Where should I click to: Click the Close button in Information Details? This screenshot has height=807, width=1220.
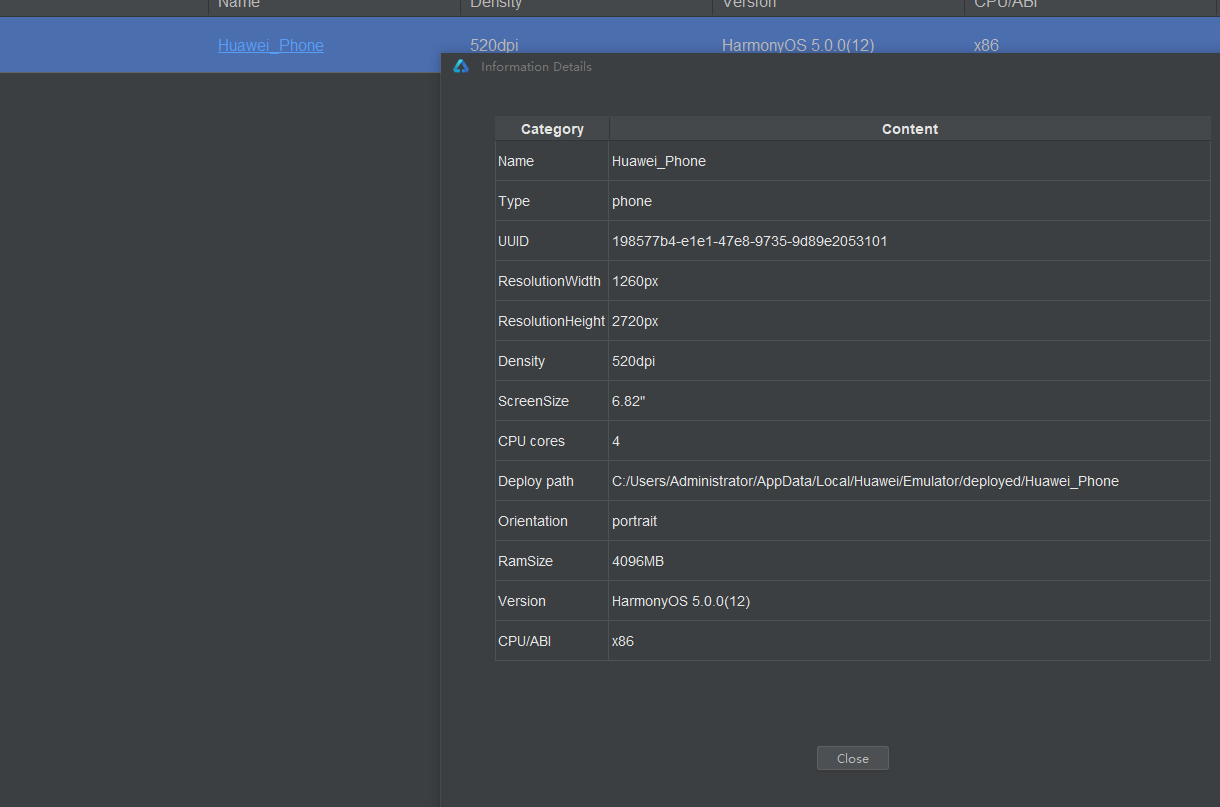click(x=852, y=758)
